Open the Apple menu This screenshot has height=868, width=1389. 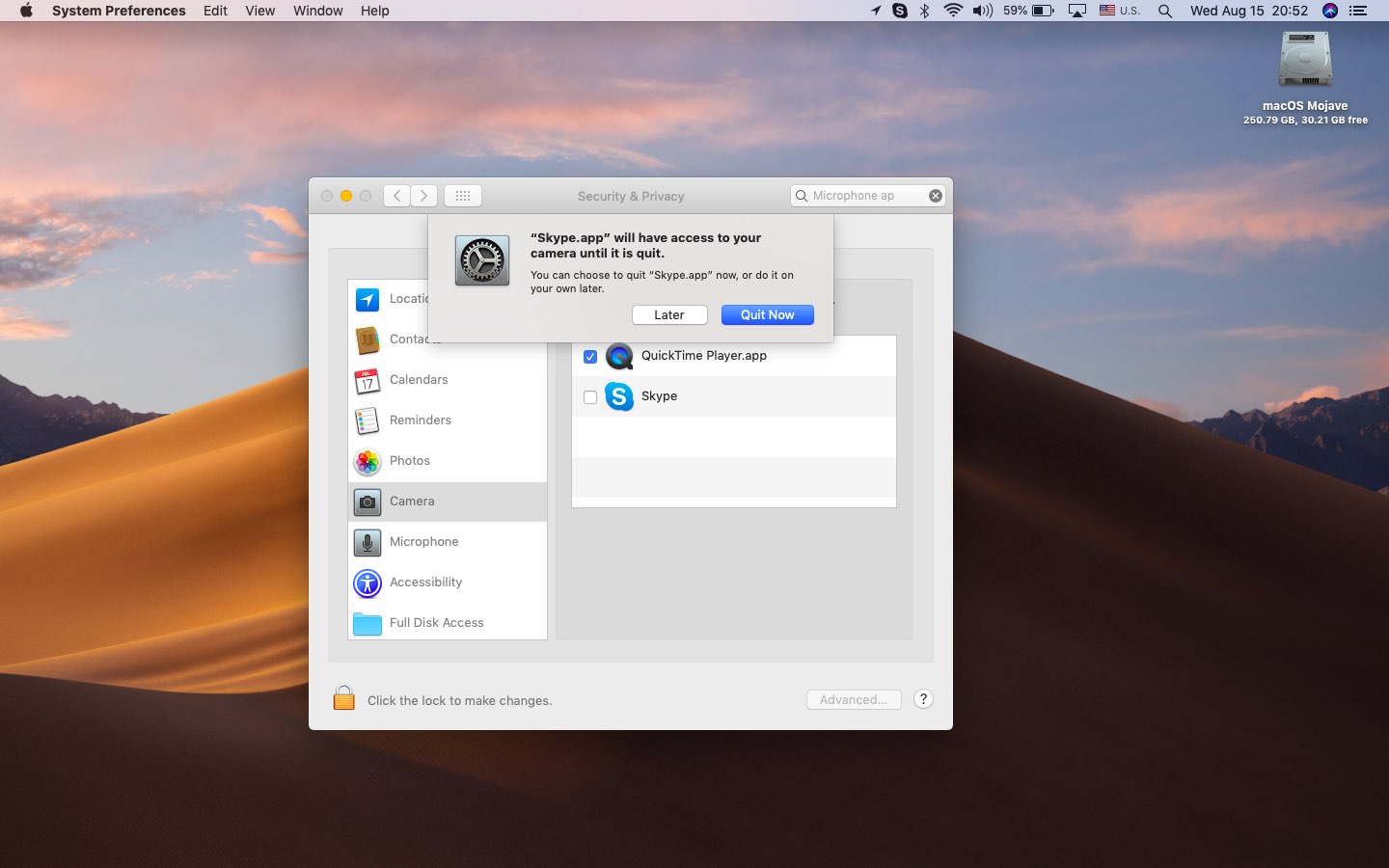point(26,11)
